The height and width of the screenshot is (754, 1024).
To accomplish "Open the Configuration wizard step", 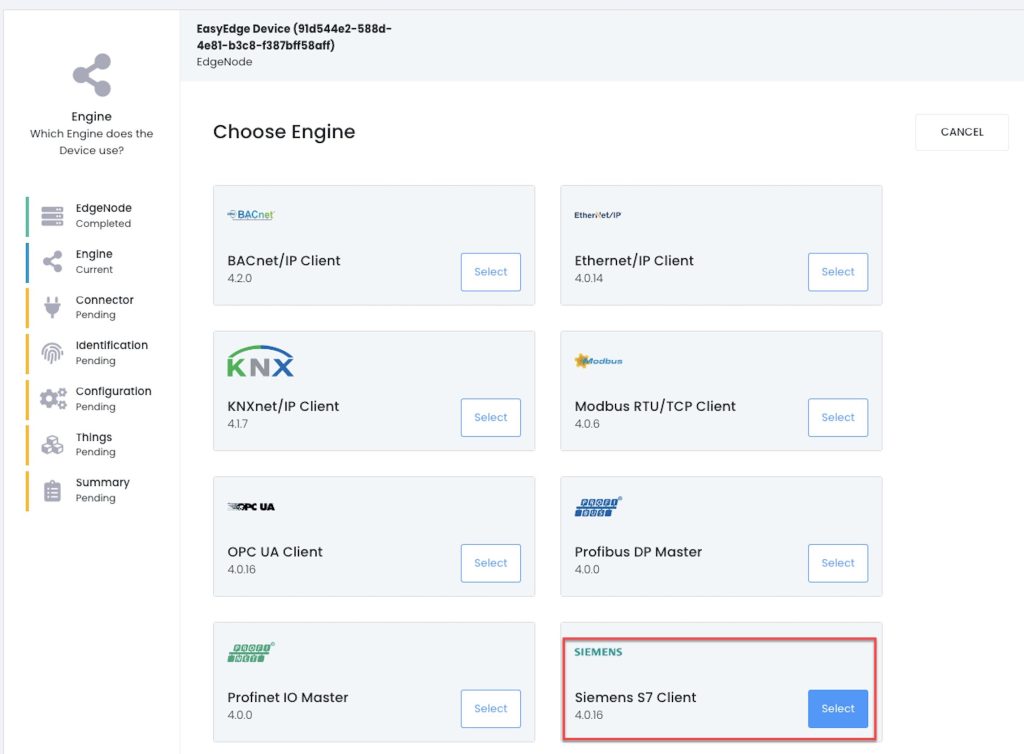I will 91,398.
